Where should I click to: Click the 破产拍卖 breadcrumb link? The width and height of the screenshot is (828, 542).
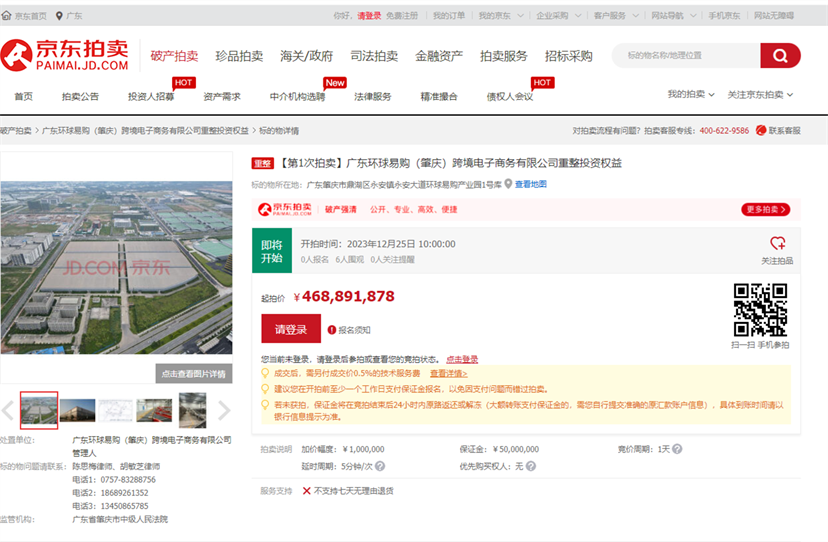pos(16,130)
